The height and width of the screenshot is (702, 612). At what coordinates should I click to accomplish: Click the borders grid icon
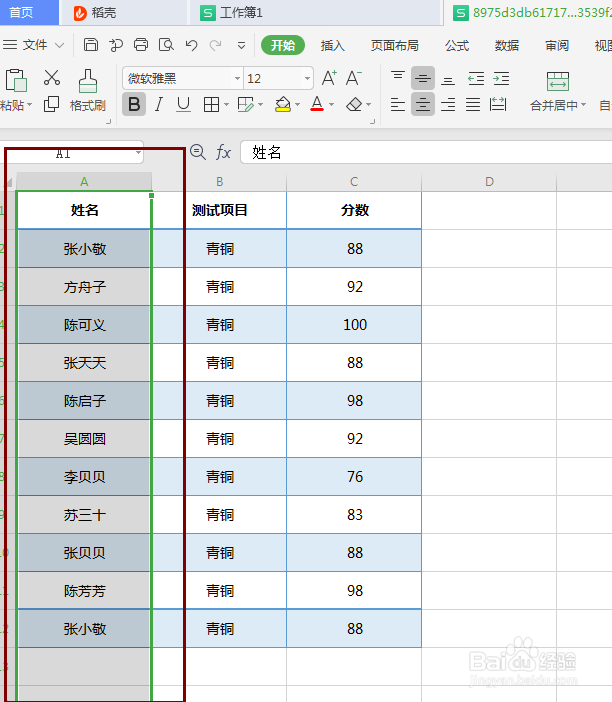(x=211, y=105)
